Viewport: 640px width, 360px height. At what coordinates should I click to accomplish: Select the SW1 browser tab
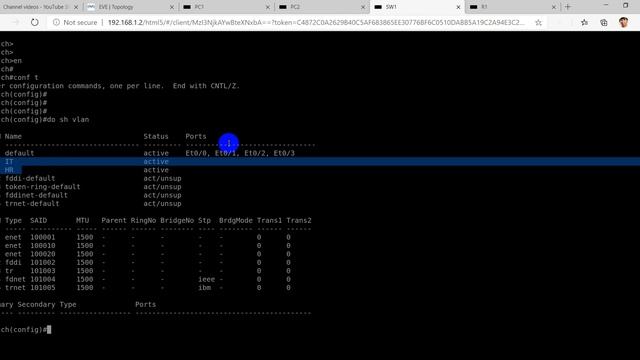tap(417, 7)
